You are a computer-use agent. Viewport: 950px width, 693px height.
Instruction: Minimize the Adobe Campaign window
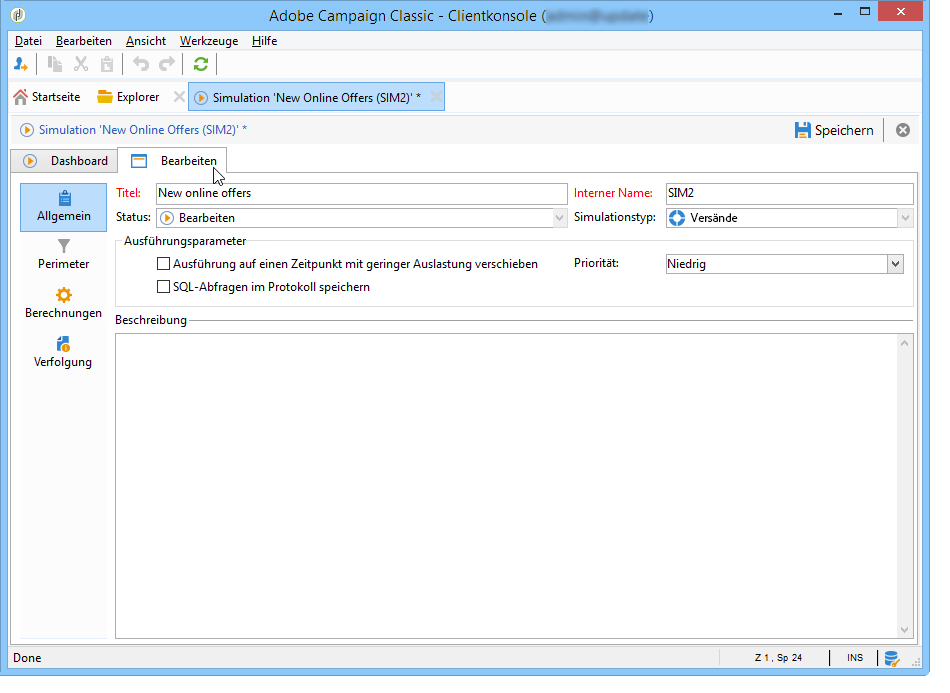click(839, 13)
